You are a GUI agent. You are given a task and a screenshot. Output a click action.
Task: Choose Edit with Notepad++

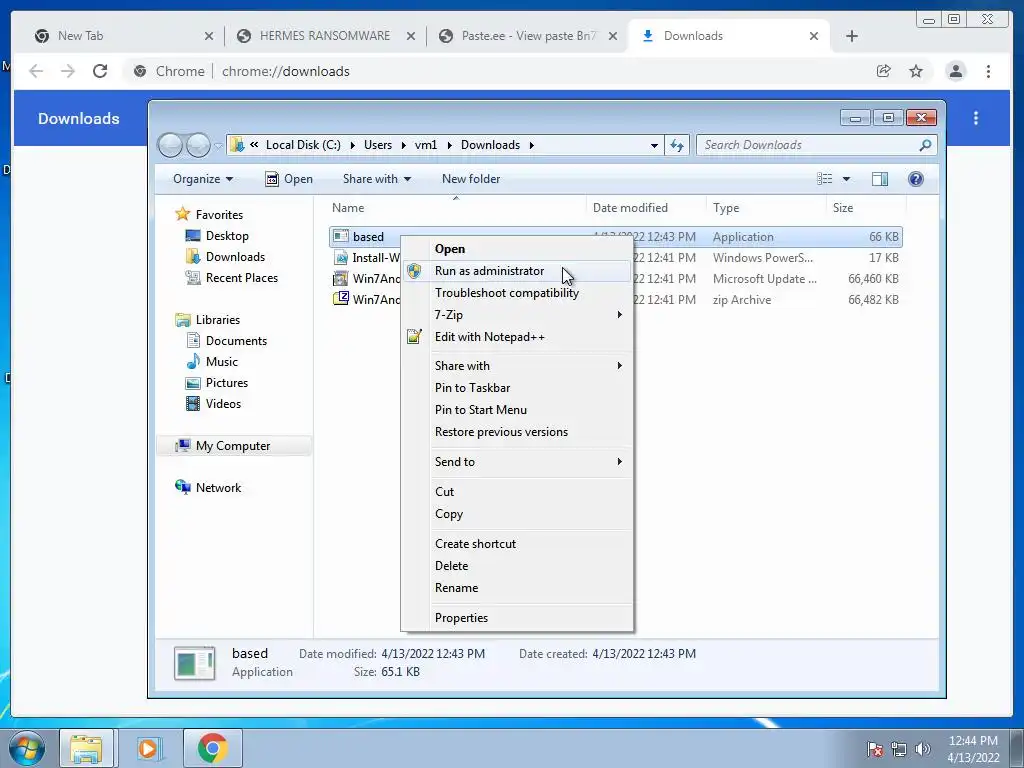[x=516, y=337]
